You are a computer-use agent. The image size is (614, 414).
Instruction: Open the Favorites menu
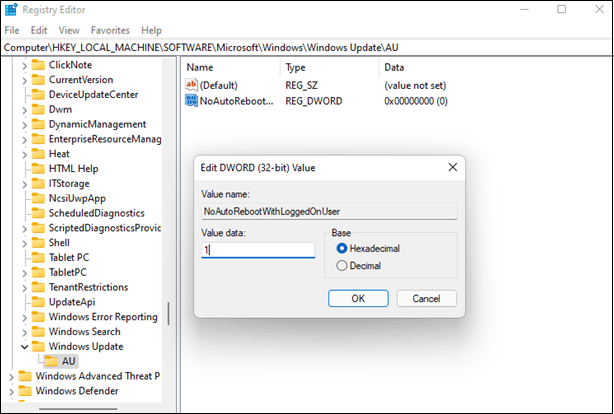point(111,31)
